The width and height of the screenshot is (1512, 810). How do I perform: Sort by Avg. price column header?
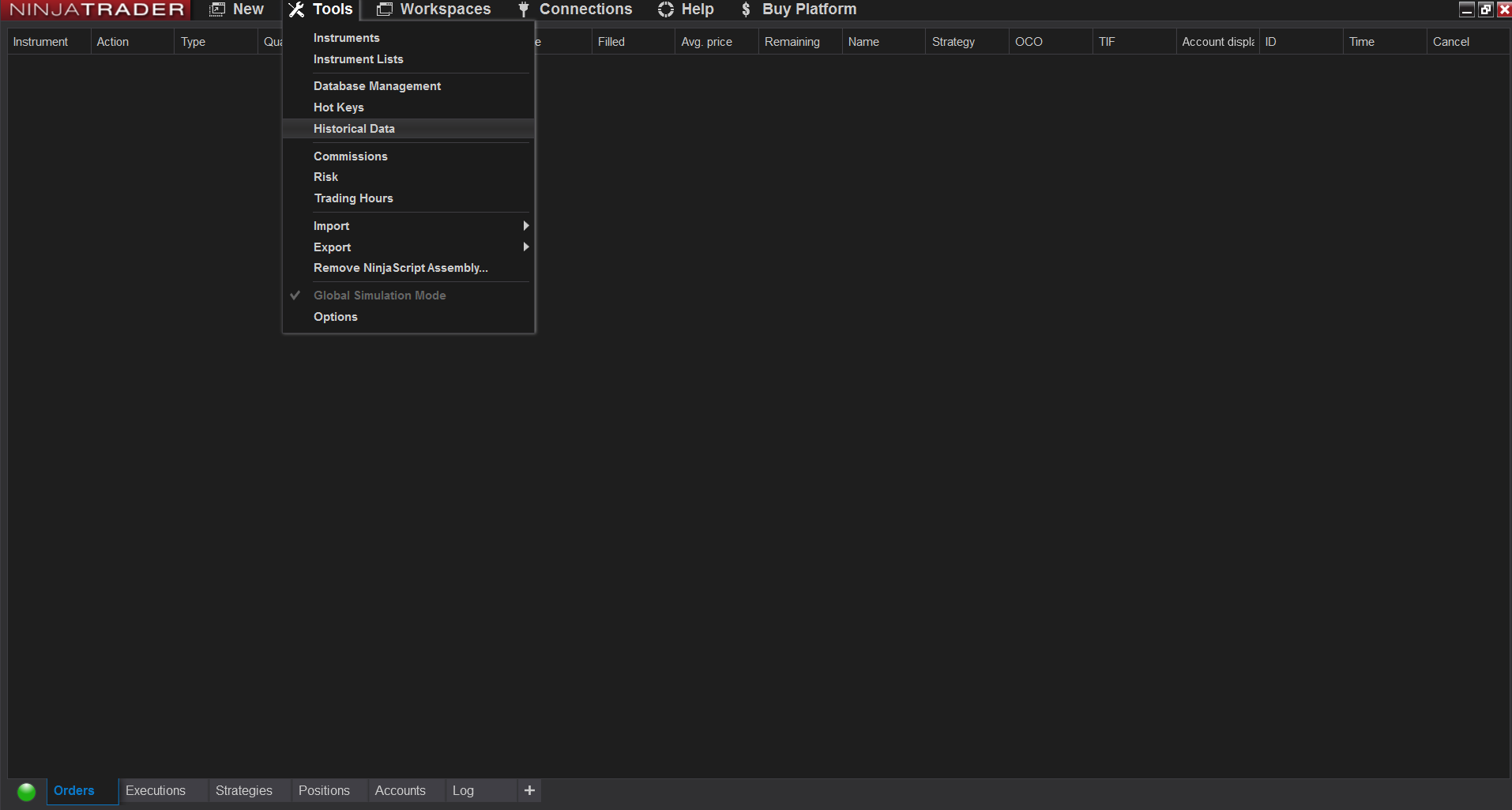717,42
